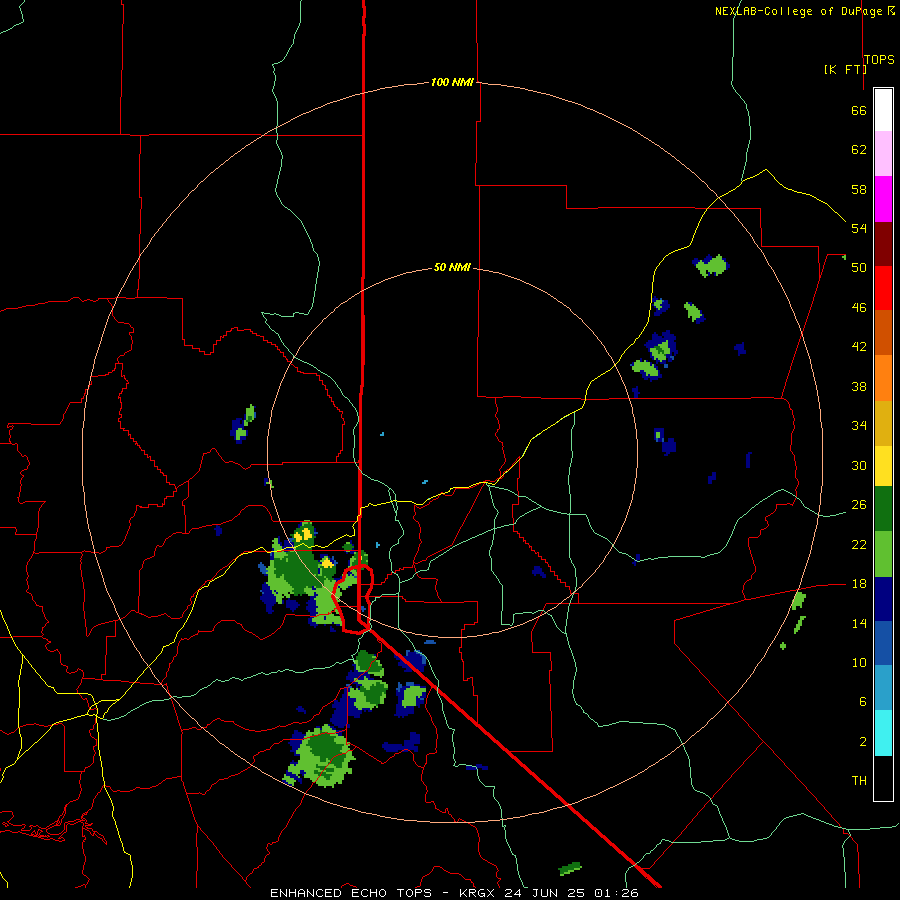Click the magenta 58 kft legend swatch
The image size is (900, 900).
click(x=883, y=199)
